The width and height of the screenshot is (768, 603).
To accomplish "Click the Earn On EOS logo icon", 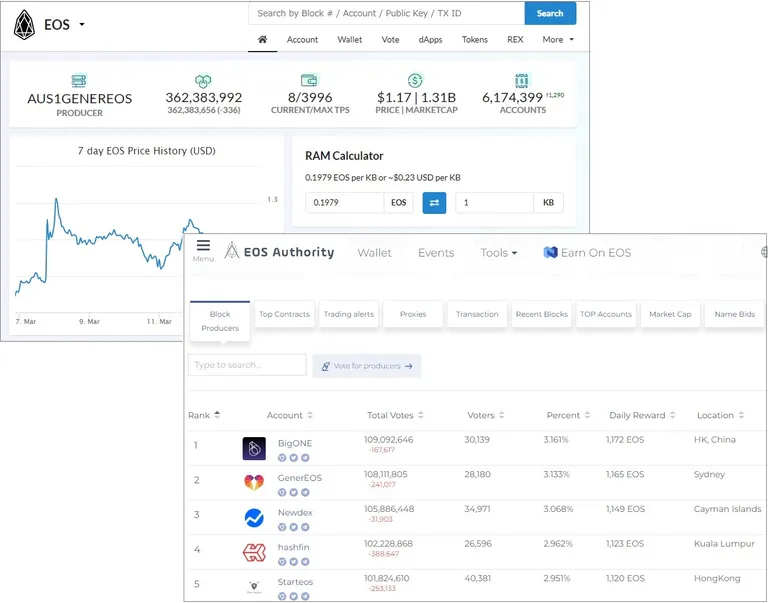I will pyautogui.click(x=551, y=252).
